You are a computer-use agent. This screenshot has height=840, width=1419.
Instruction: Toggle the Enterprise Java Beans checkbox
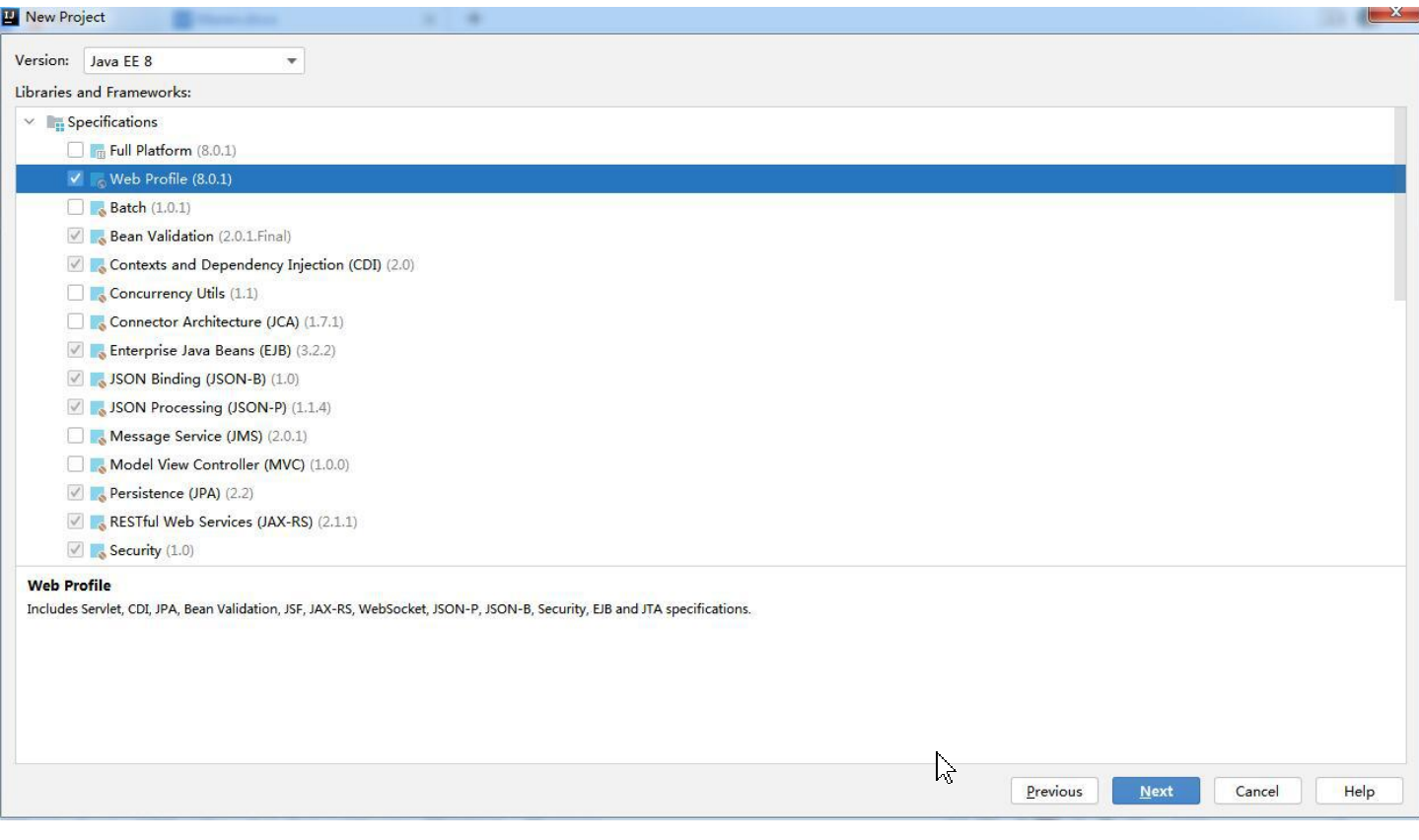pos(75,350)
